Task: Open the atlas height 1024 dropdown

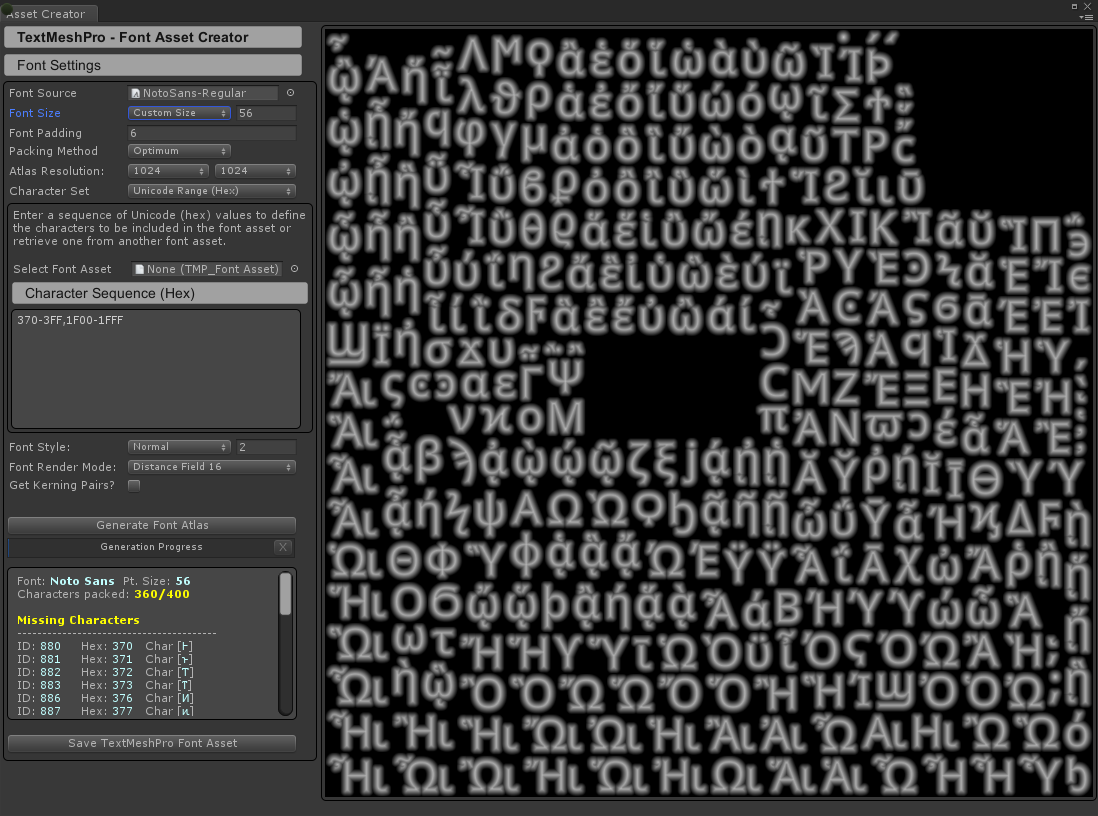Action: [254, 170]
